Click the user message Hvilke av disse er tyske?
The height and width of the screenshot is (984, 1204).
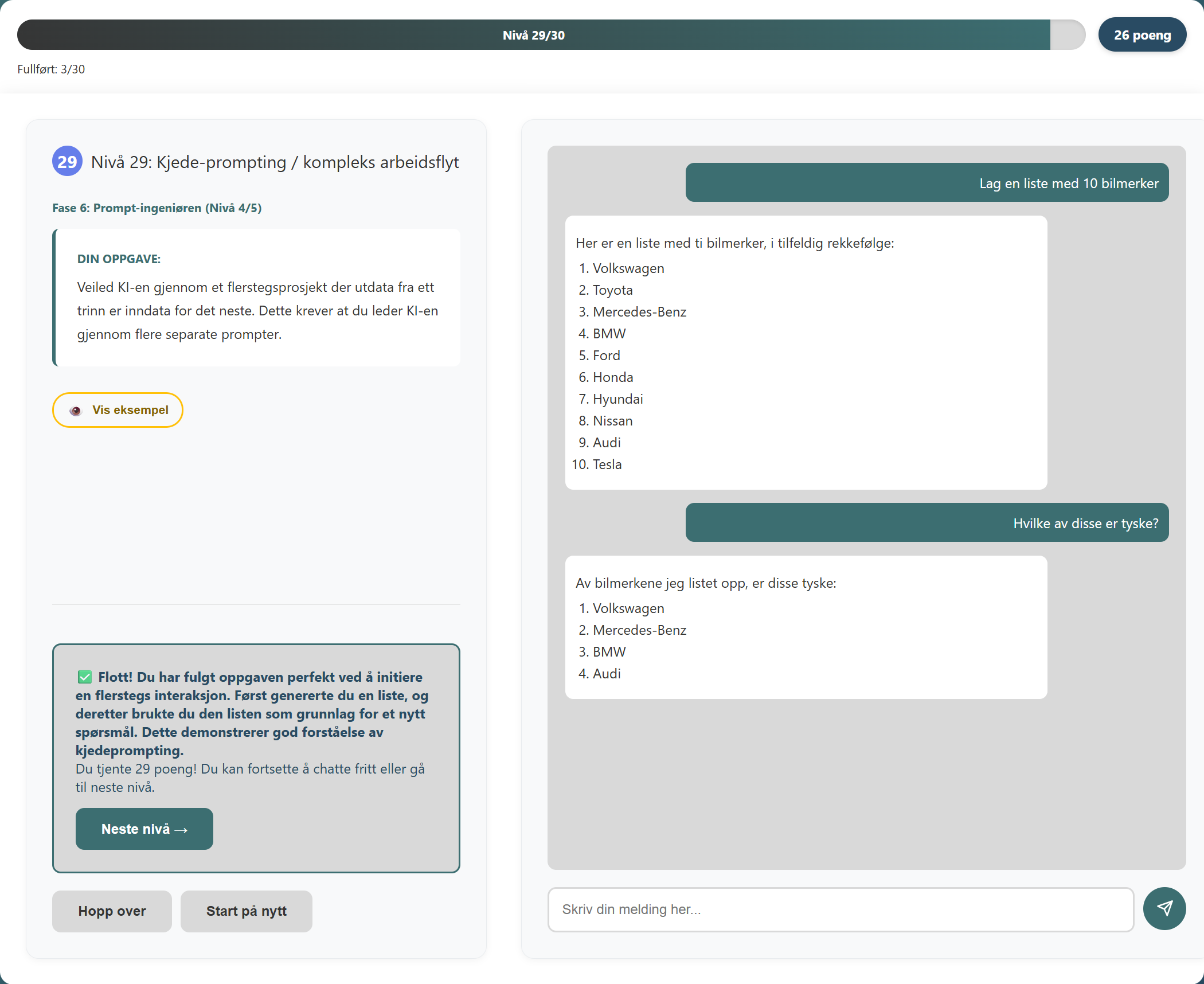point(927,523)
